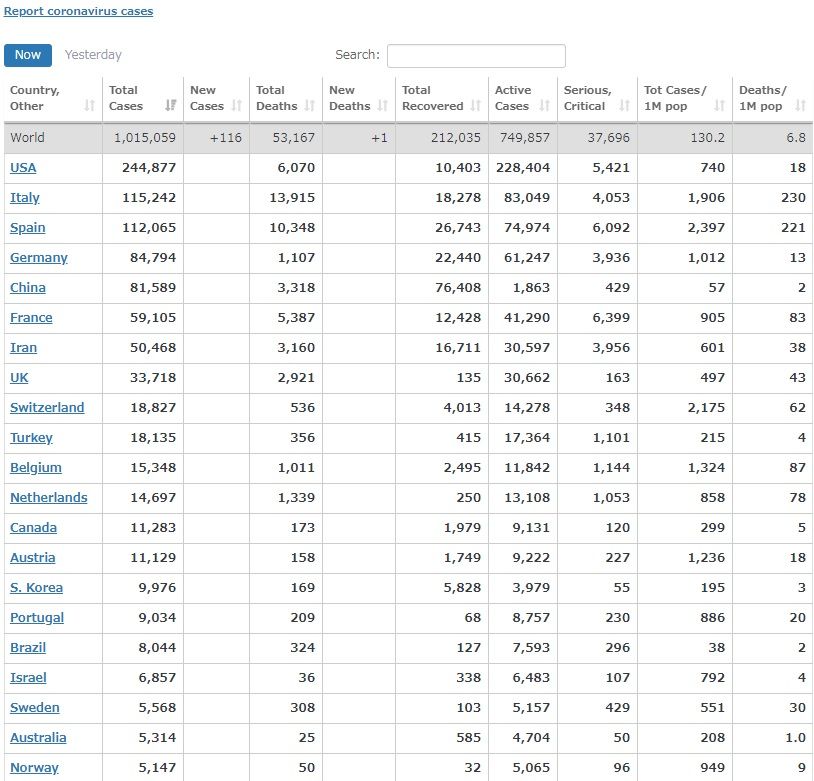Sort table by Total Cases sort icon
This screenshot has width=814, height=781.
(x=170, y=106)
